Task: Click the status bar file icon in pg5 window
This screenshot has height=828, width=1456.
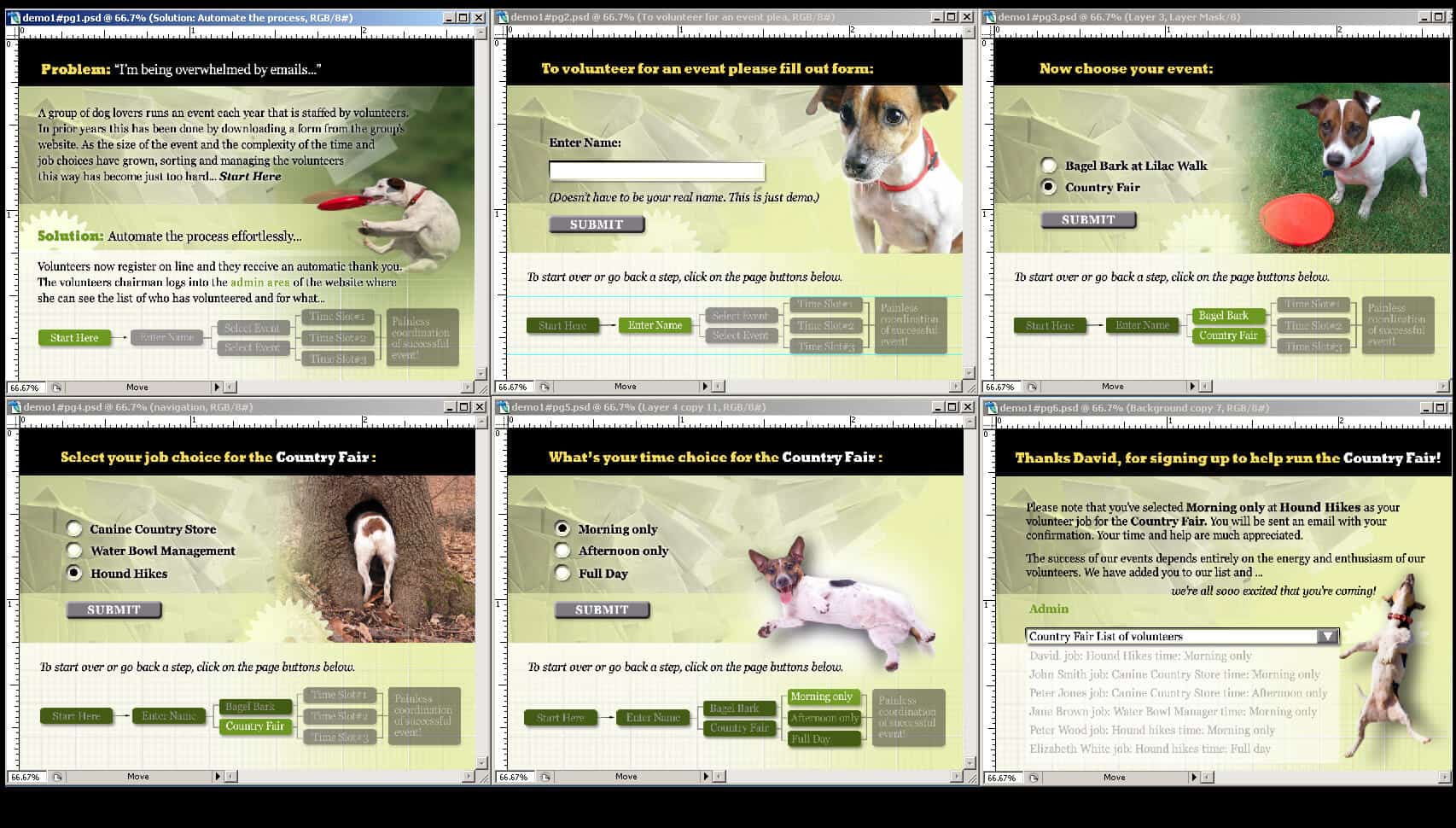Action: (545, 777)
